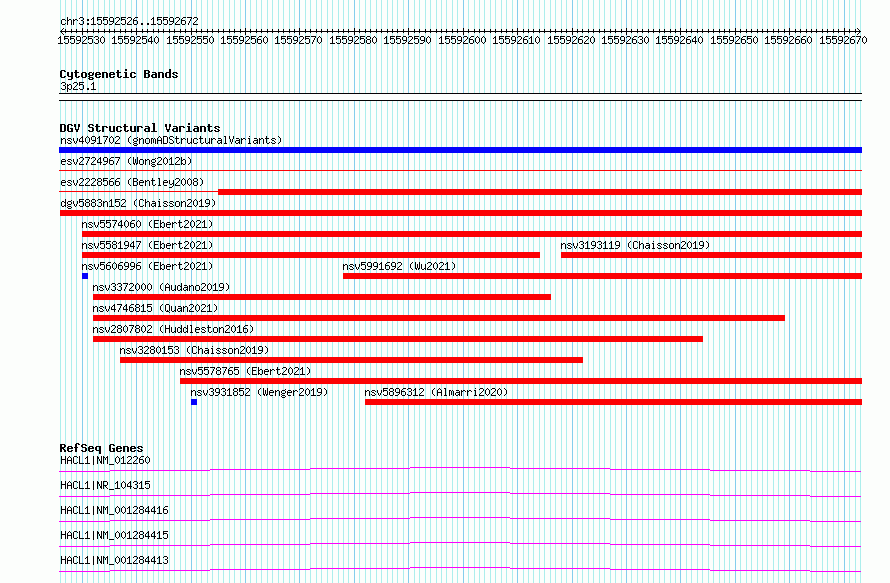The image size is (890, 583).
Task: Click ruler position 15592600
Action: (462, 40)
